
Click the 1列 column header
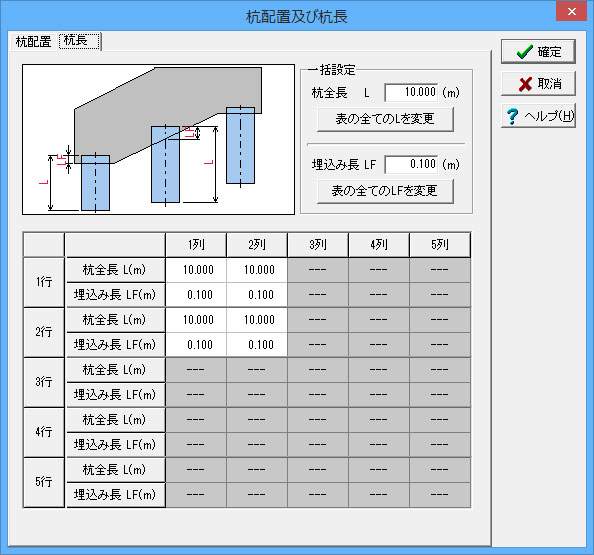[196, 245]
